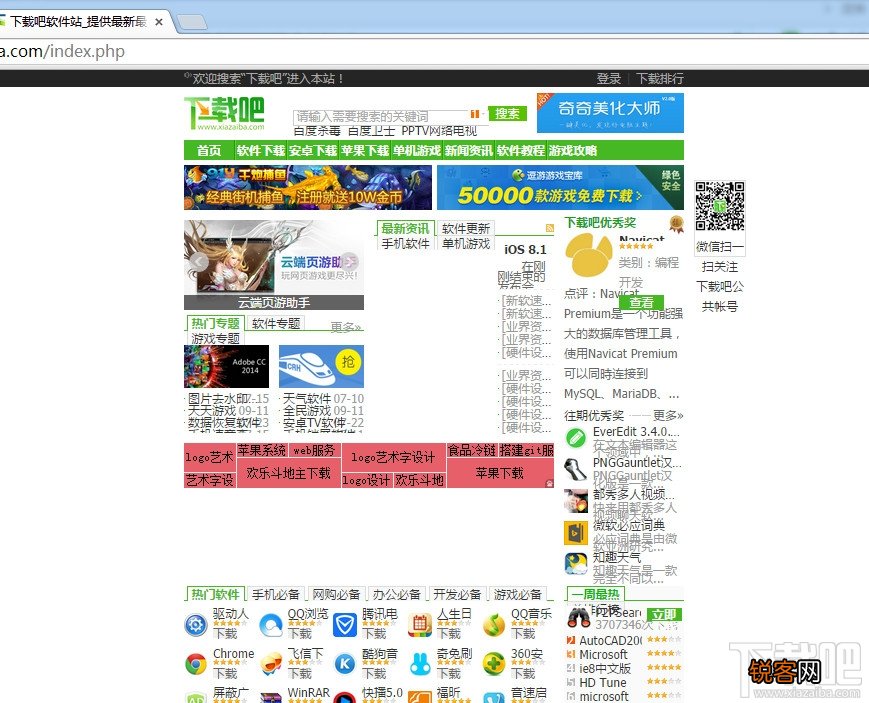
Task: Click the green 搜索 button
Action: [507, 114]
